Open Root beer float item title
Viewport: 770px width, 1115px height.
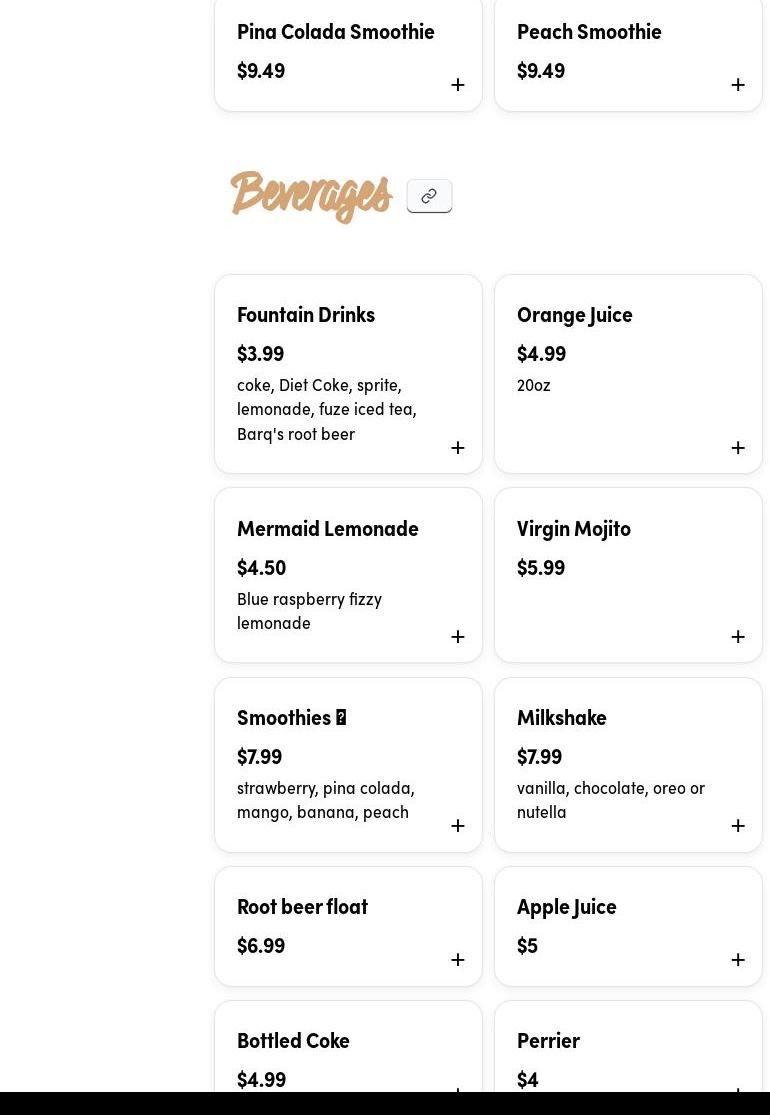coord(302,907)
